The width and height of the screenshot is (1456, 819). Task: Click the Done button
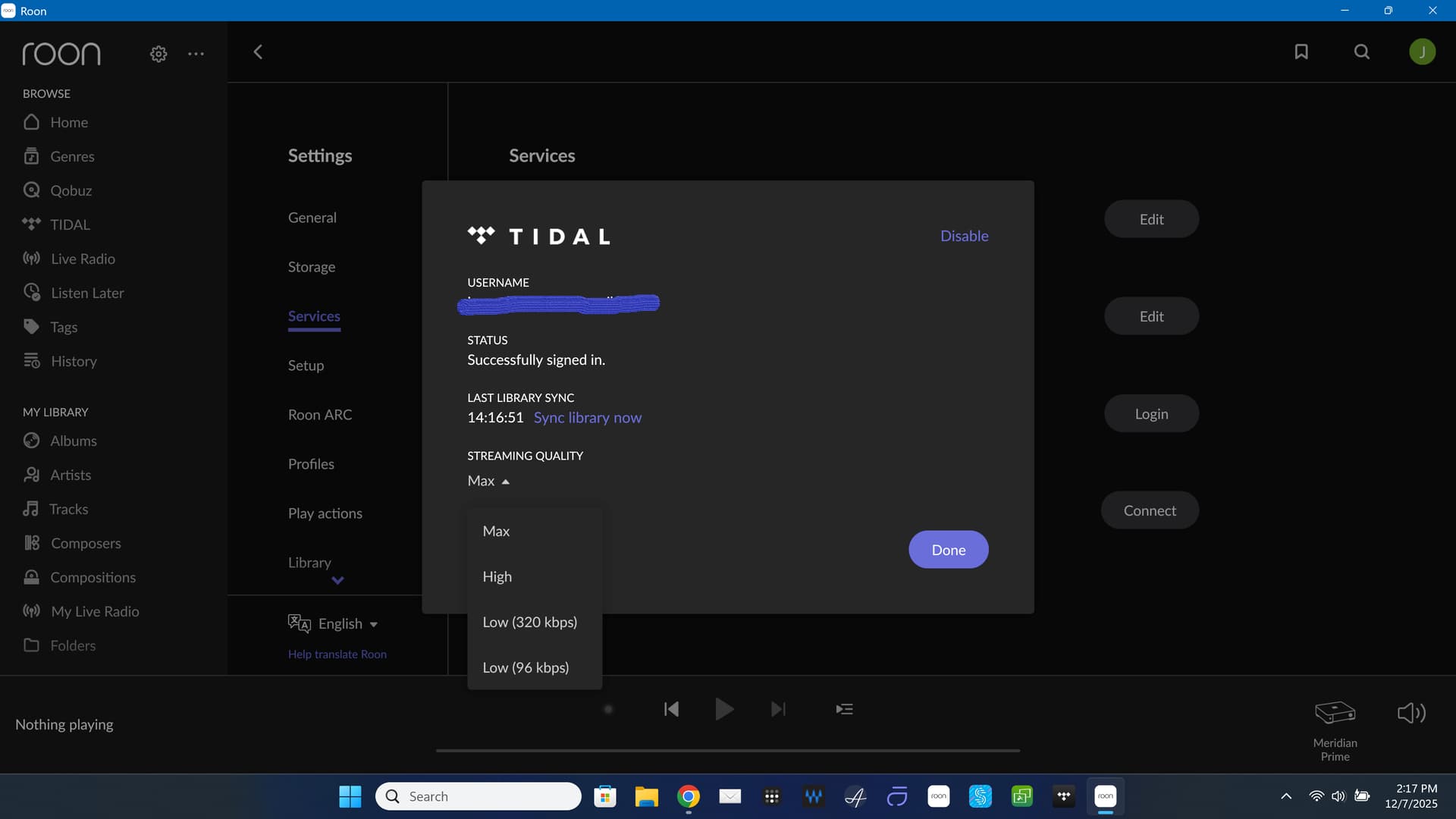point(948,550)
